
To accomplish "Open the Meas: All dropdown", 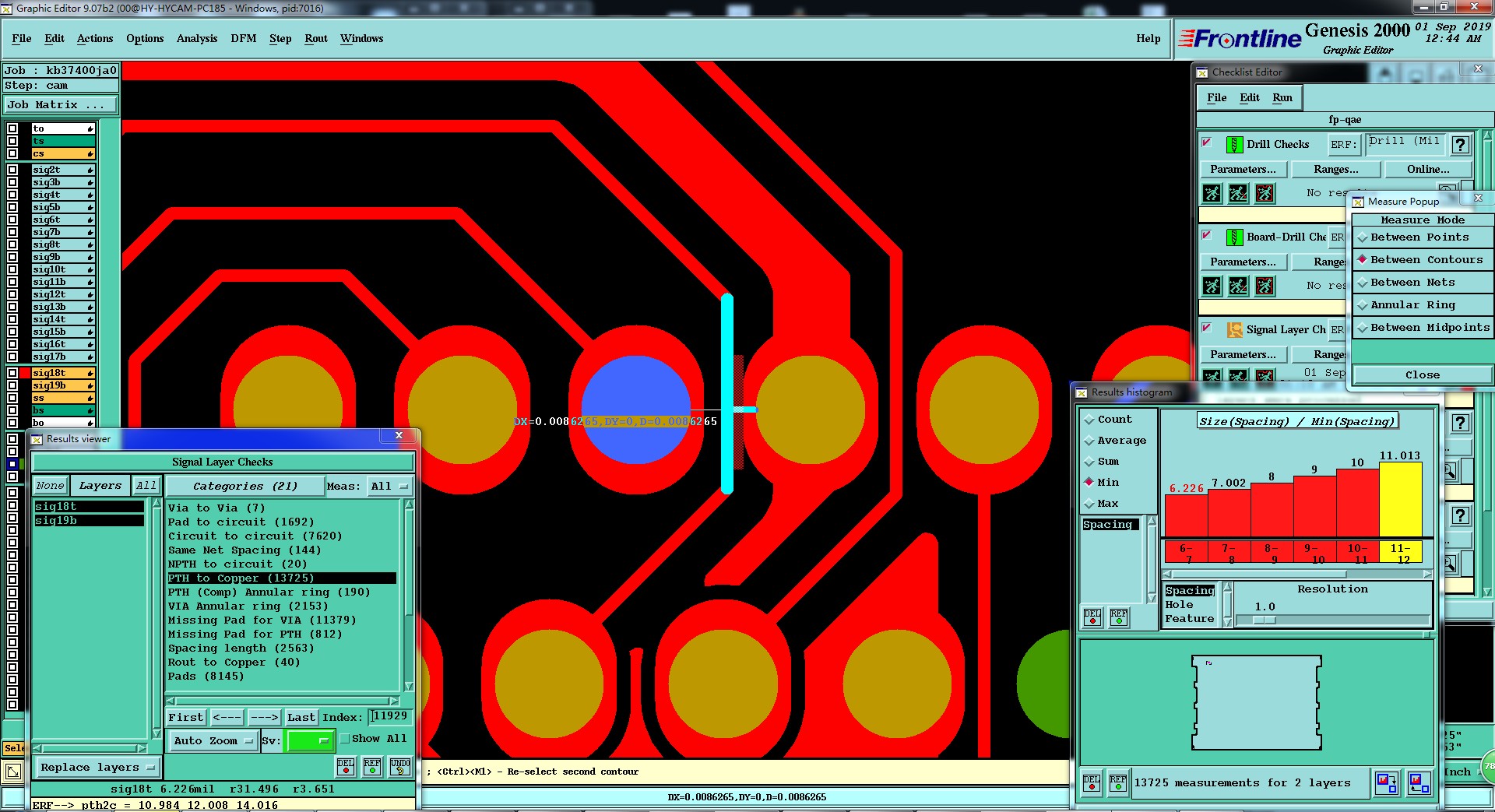I will [389, 487].
